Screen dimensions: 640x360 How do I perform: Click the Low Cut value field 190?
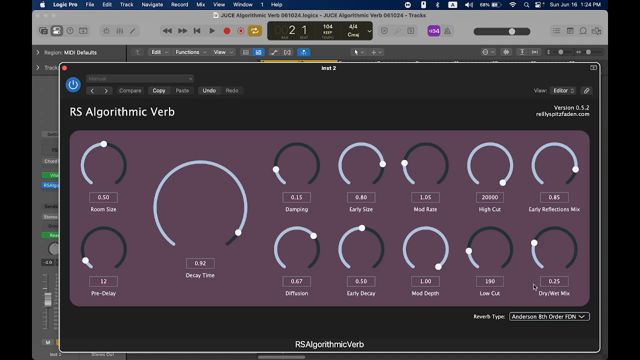pos(490,281)
